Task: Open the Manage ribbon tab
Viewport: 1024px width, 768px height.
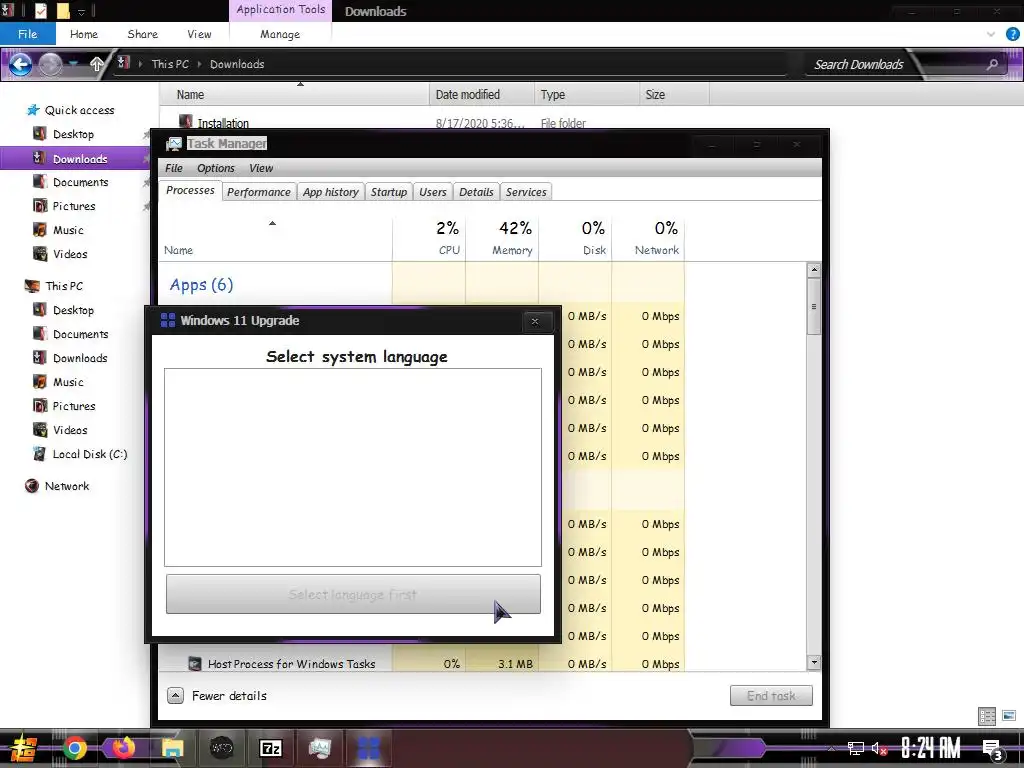Action: coord(280,34)
